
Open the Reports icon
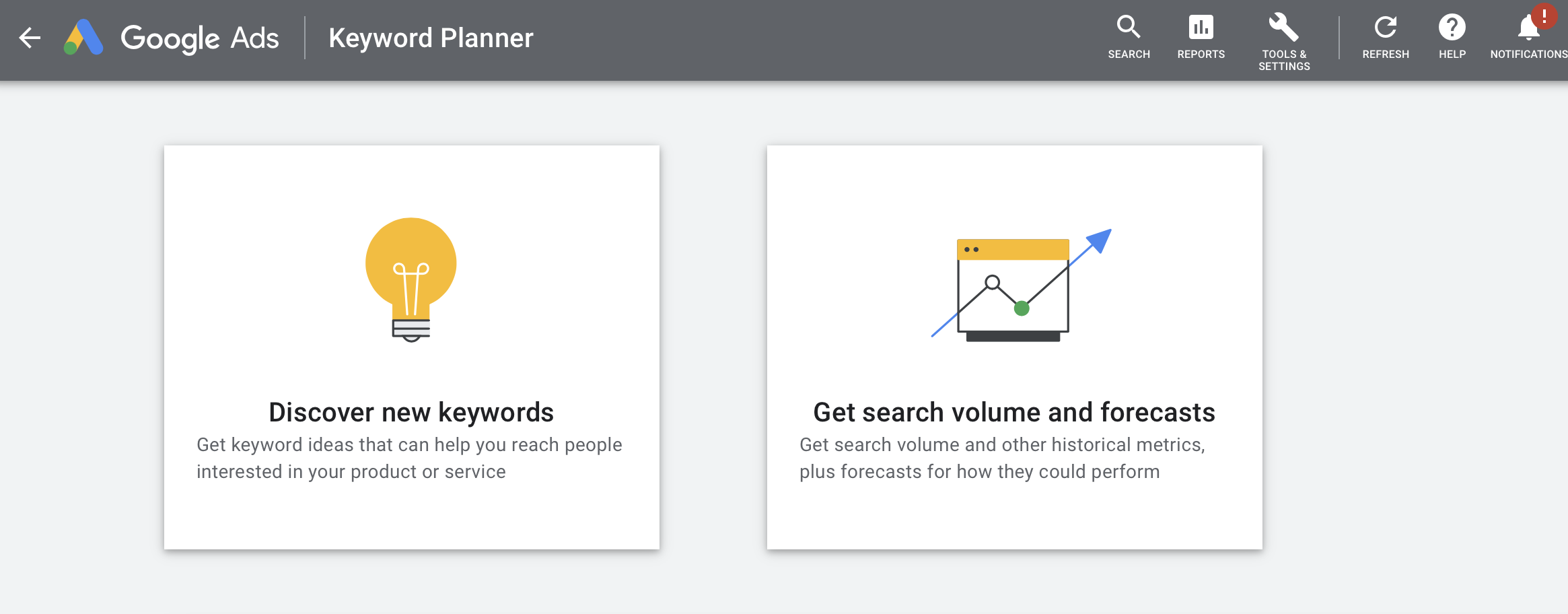pyautogui.click(x=1202, y=28)
